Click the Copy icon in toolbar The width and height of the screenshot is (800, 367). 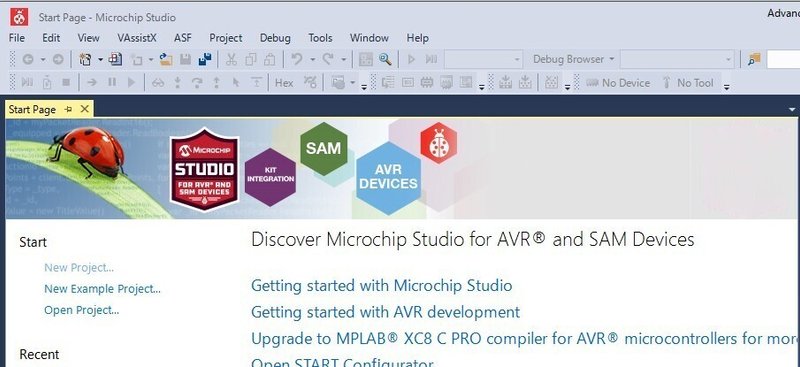point(251,59)
